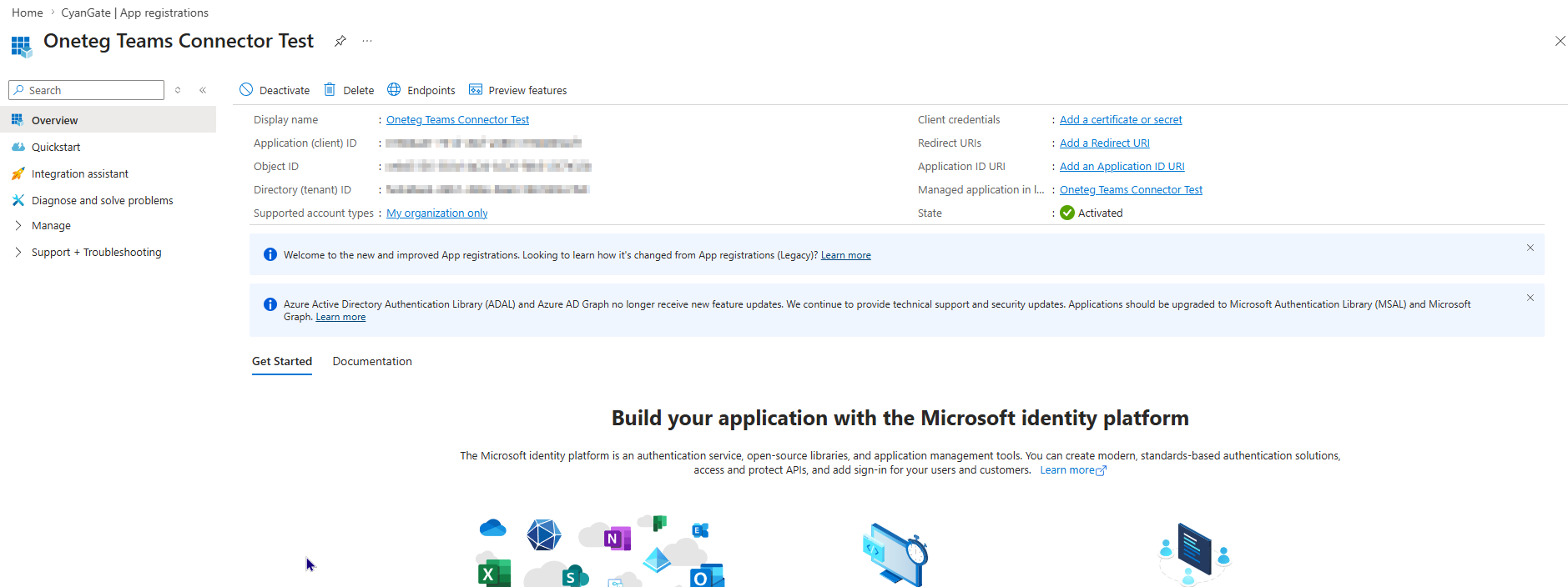The height and width of the screenshot is (587, 1568).
Task: Click the Delete trash icon
Action: coord(330,89)
